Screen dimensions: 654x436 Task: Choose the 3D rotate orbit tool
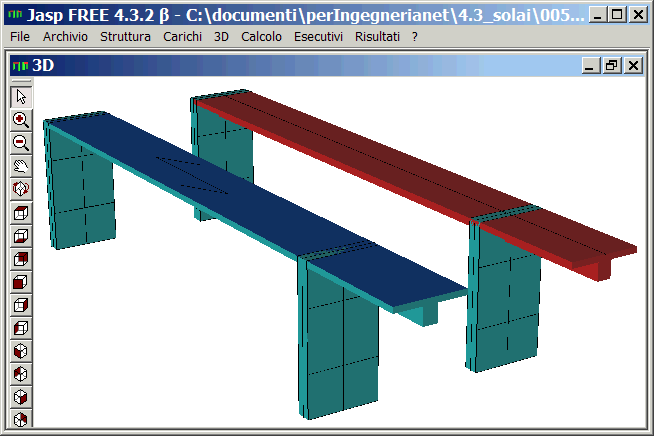[21, 189]
